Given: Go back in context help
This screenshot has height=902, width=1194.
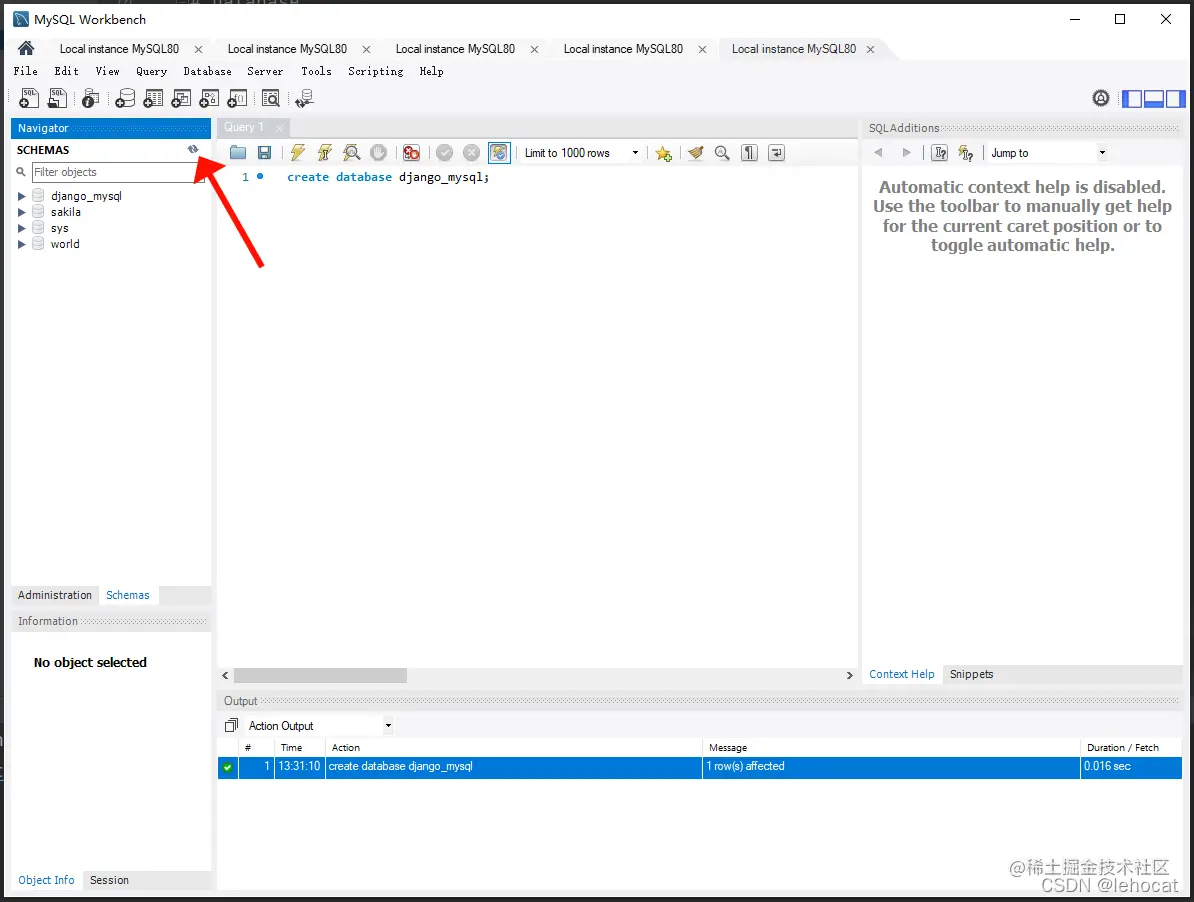Looking at the screenshot, I should click(x=879, y=153).
